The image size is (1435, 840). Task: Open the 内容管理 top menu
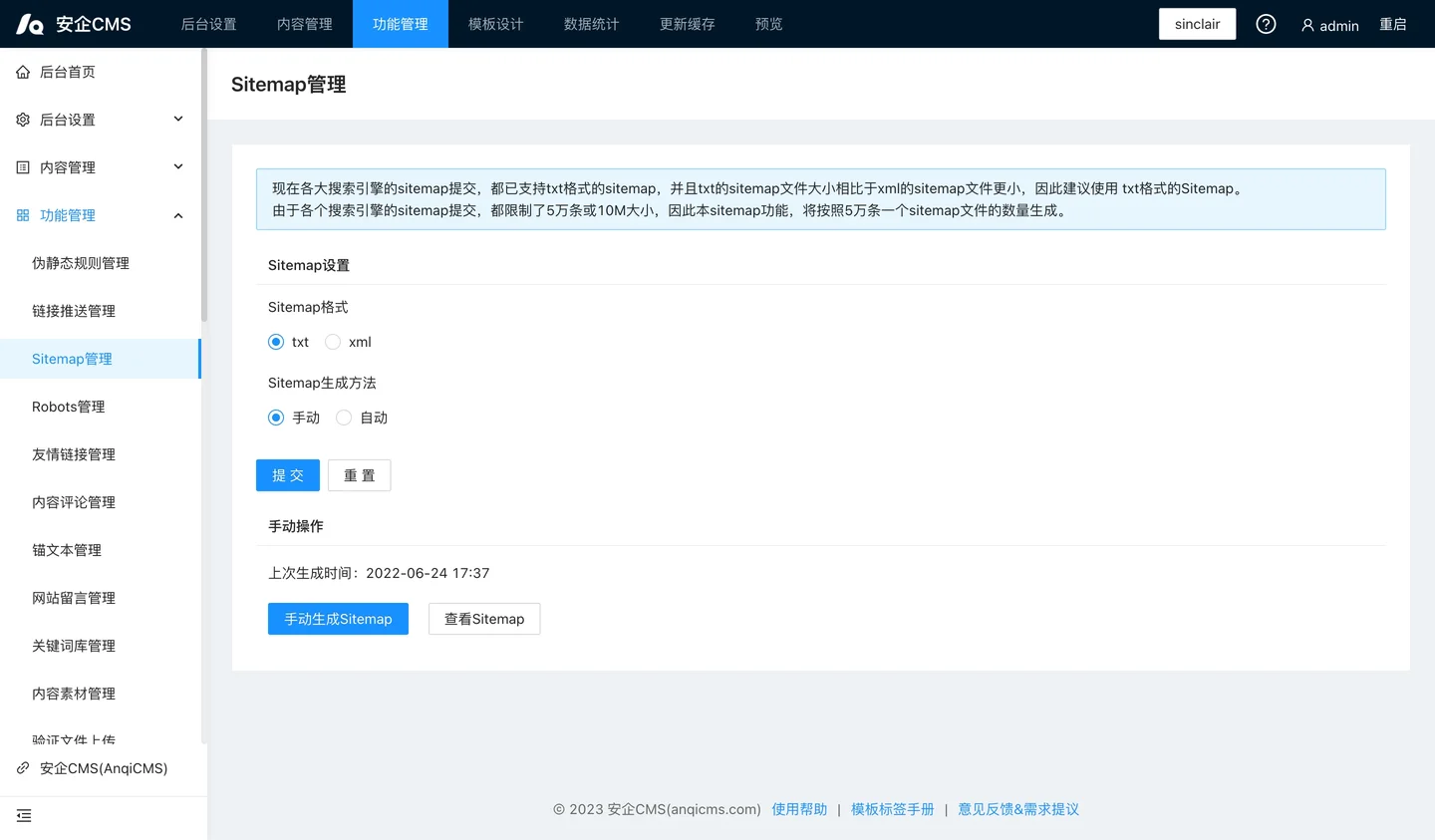click(305, 24)
